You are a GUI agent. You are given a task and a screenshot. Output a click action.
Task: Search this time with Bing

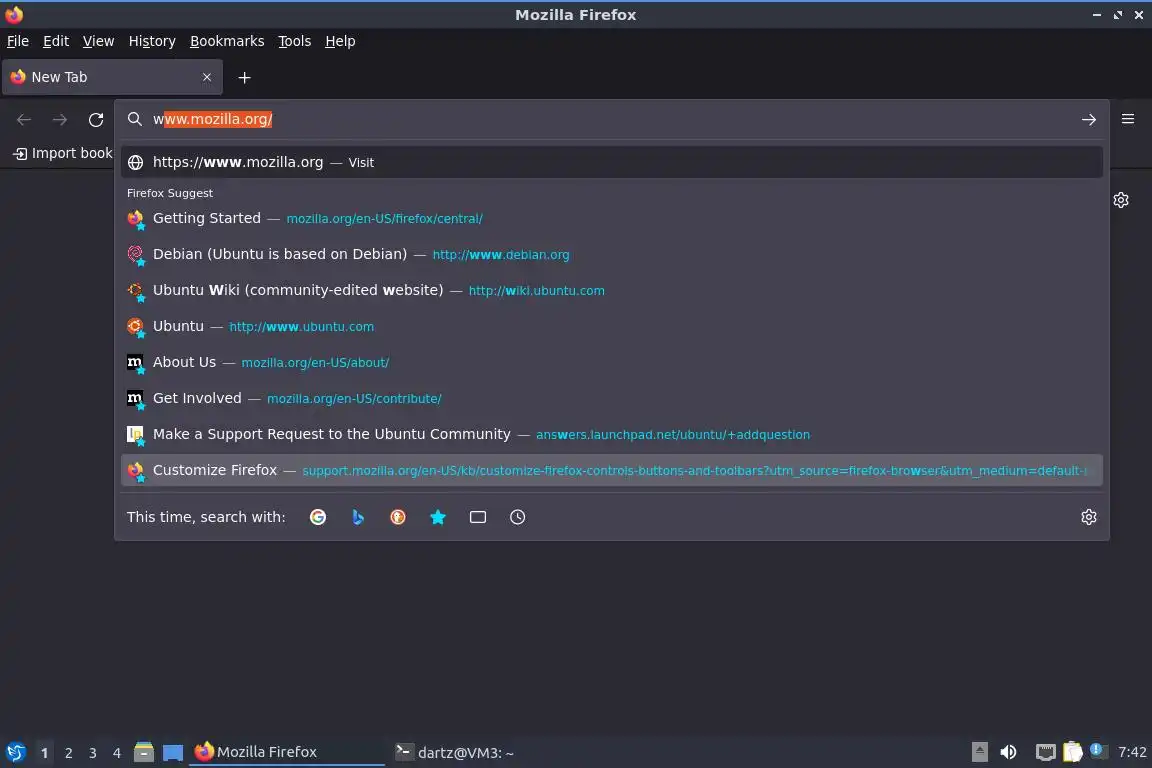coord(357,517)
